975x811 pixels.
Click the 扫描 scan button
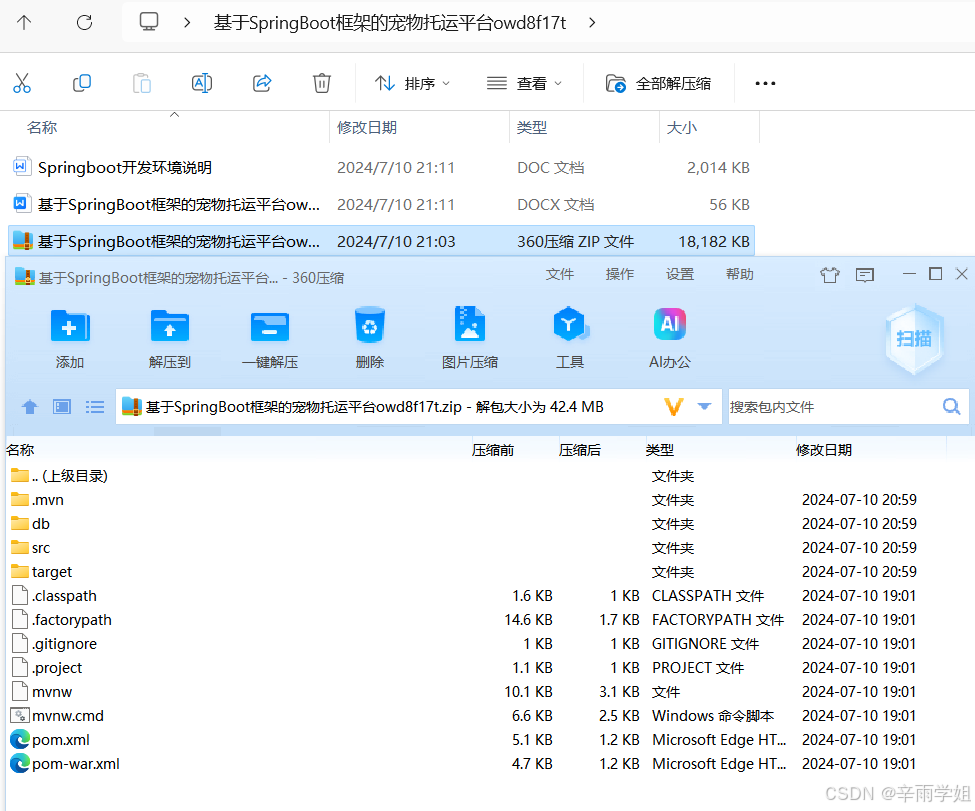pos(914,339)
